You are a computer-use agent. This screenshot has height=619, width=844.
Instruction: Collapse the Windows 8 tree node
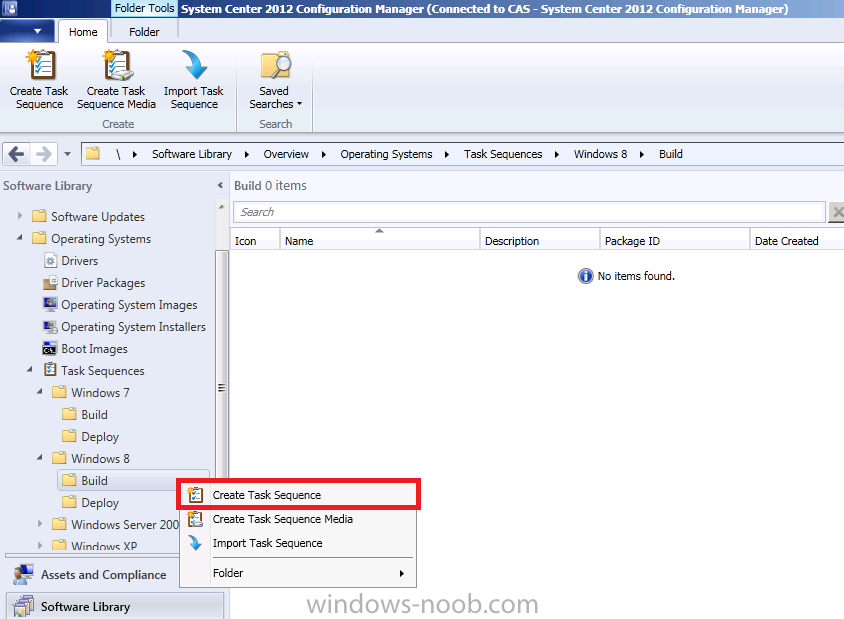tap(40, 458)
